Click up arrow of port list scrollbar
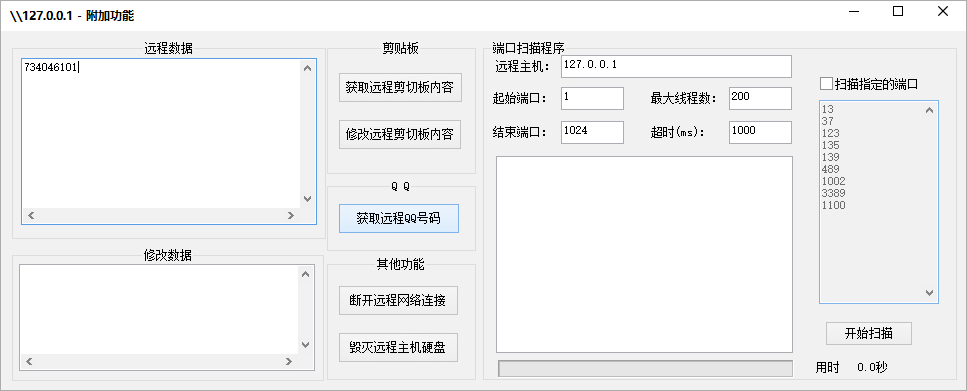967x391 pixels. (929, 110)
